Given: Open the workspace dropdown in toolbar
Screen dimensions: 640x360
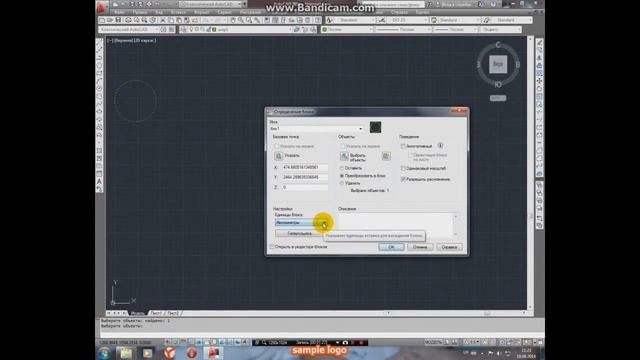Looking at the screenshot, I should tap(157, 29).
